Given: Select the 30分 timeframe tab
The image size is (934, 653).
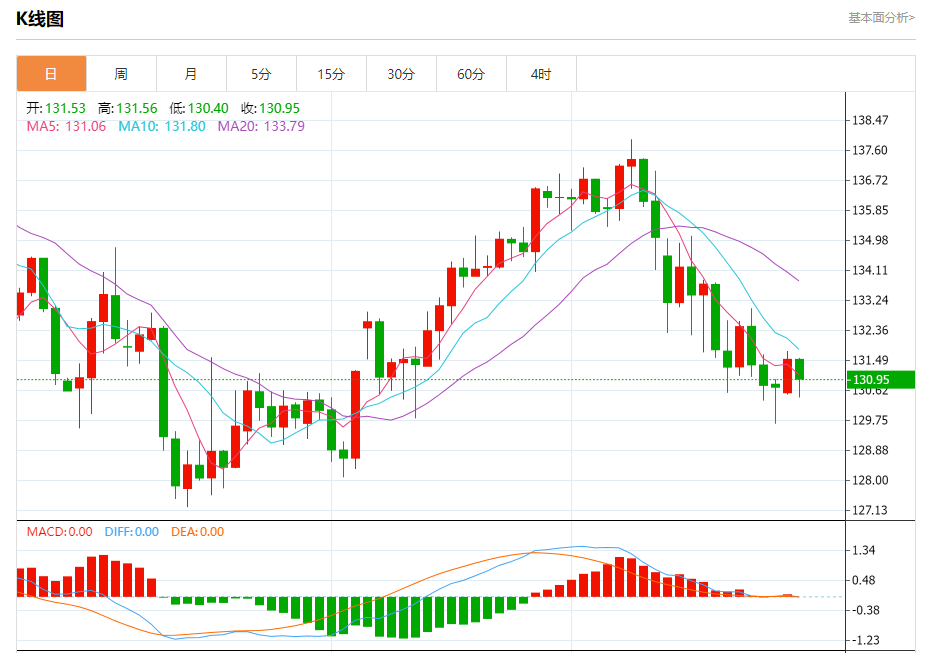Looking at the screenshot, I should pos(401,74).
